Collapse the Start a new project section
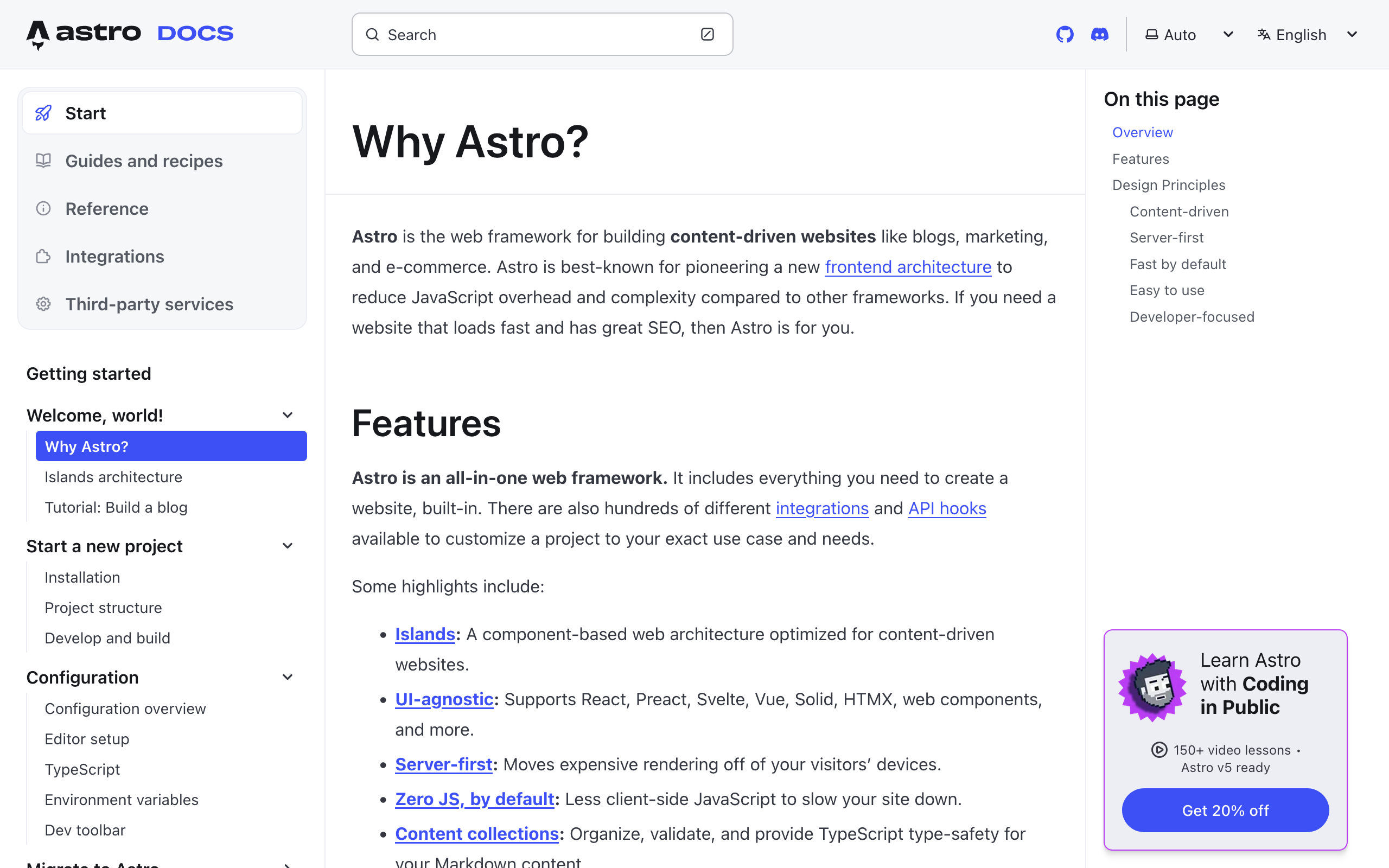Image resolution: width=1389 pixels, height=868 pixels. click(288, 546)
